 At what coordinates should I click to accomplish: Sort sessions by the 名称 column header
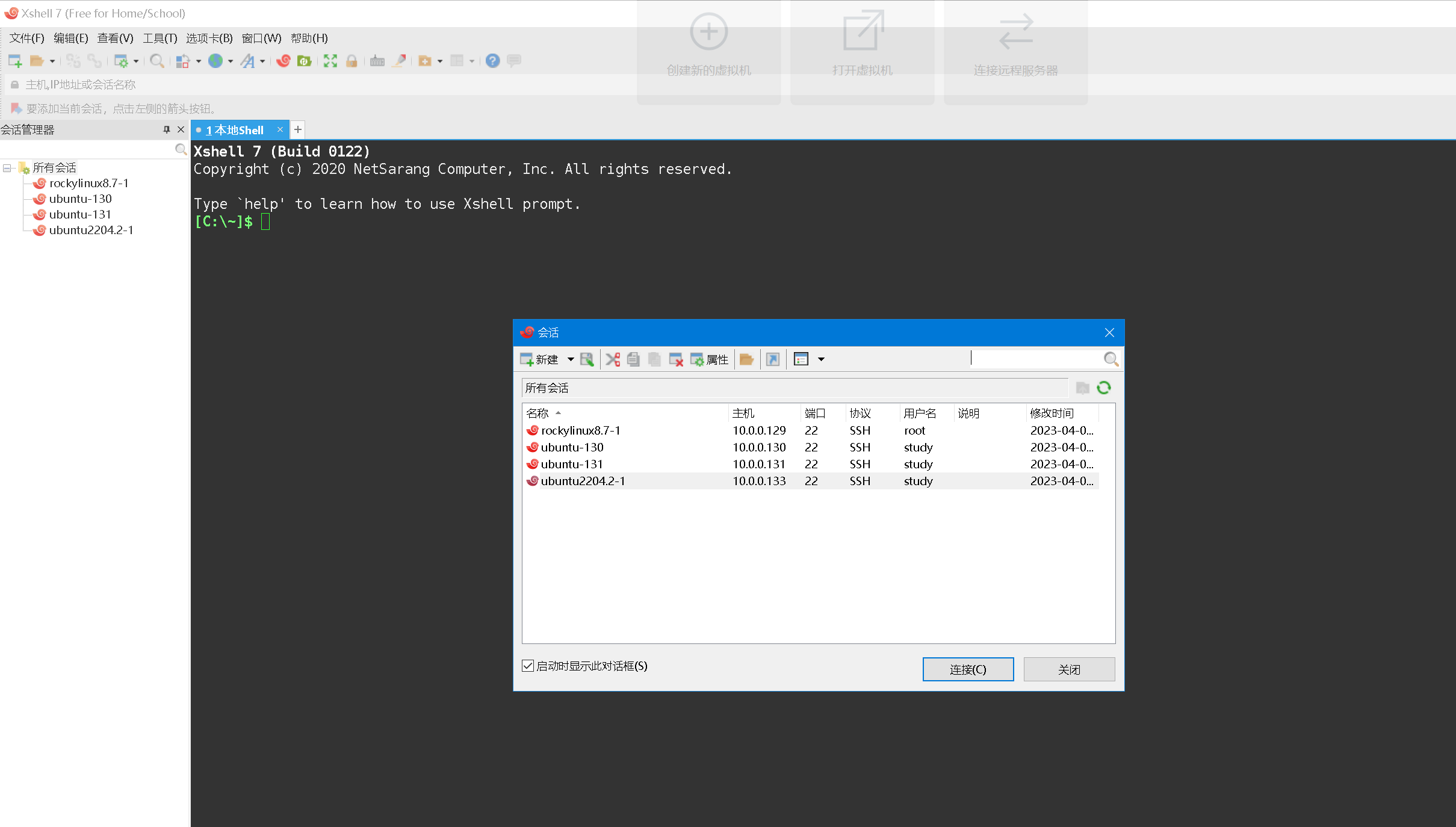pos(537,413)
